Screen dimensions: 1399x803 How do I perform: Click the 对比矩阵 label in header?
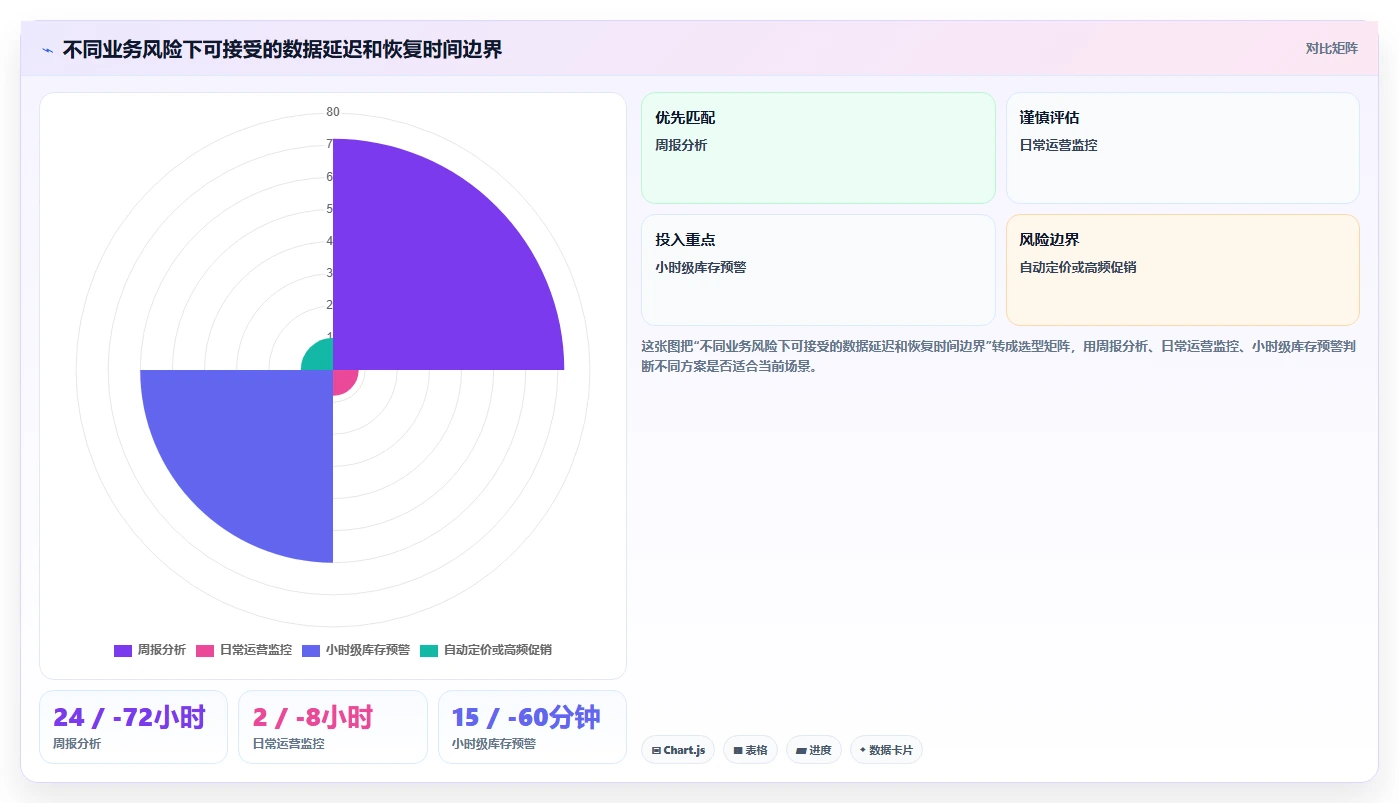1331,48
